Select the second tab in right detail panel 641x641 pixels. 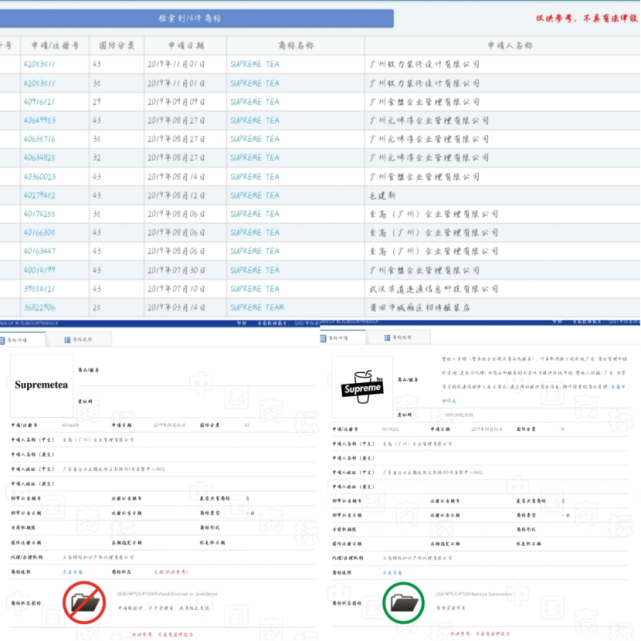coord(398,338)
